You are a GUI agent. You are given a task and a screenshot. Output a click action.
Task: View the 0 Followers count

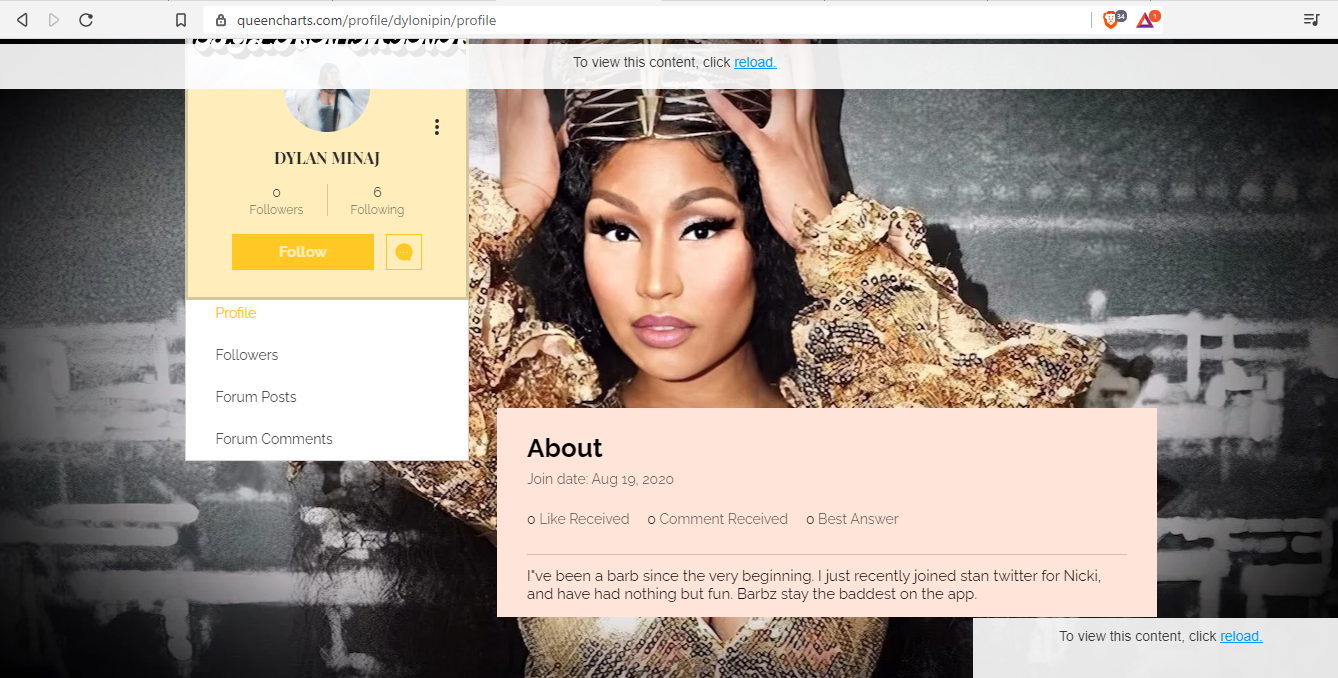click(276, 200)
